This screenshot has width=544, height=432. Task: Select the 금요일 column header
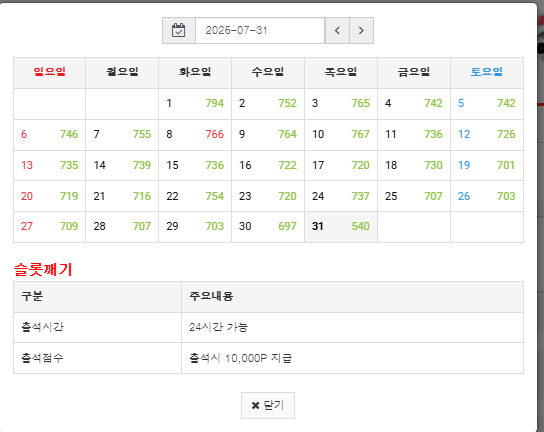(414, 73)
